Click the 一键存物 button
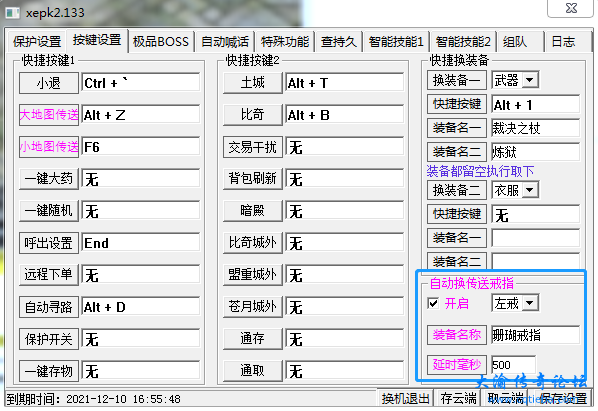Image resolution: width=598 pixels, height=411 pixels. point(49,371)
